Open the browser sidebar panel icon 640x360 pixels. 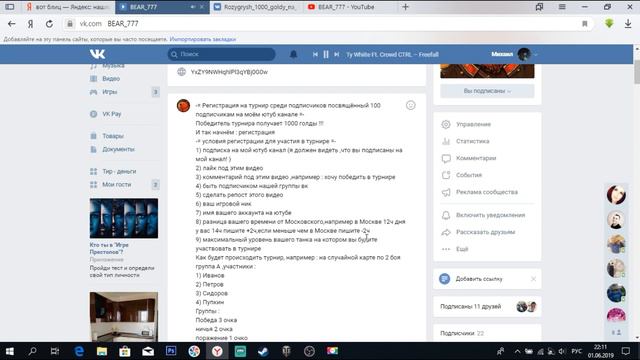9,7
